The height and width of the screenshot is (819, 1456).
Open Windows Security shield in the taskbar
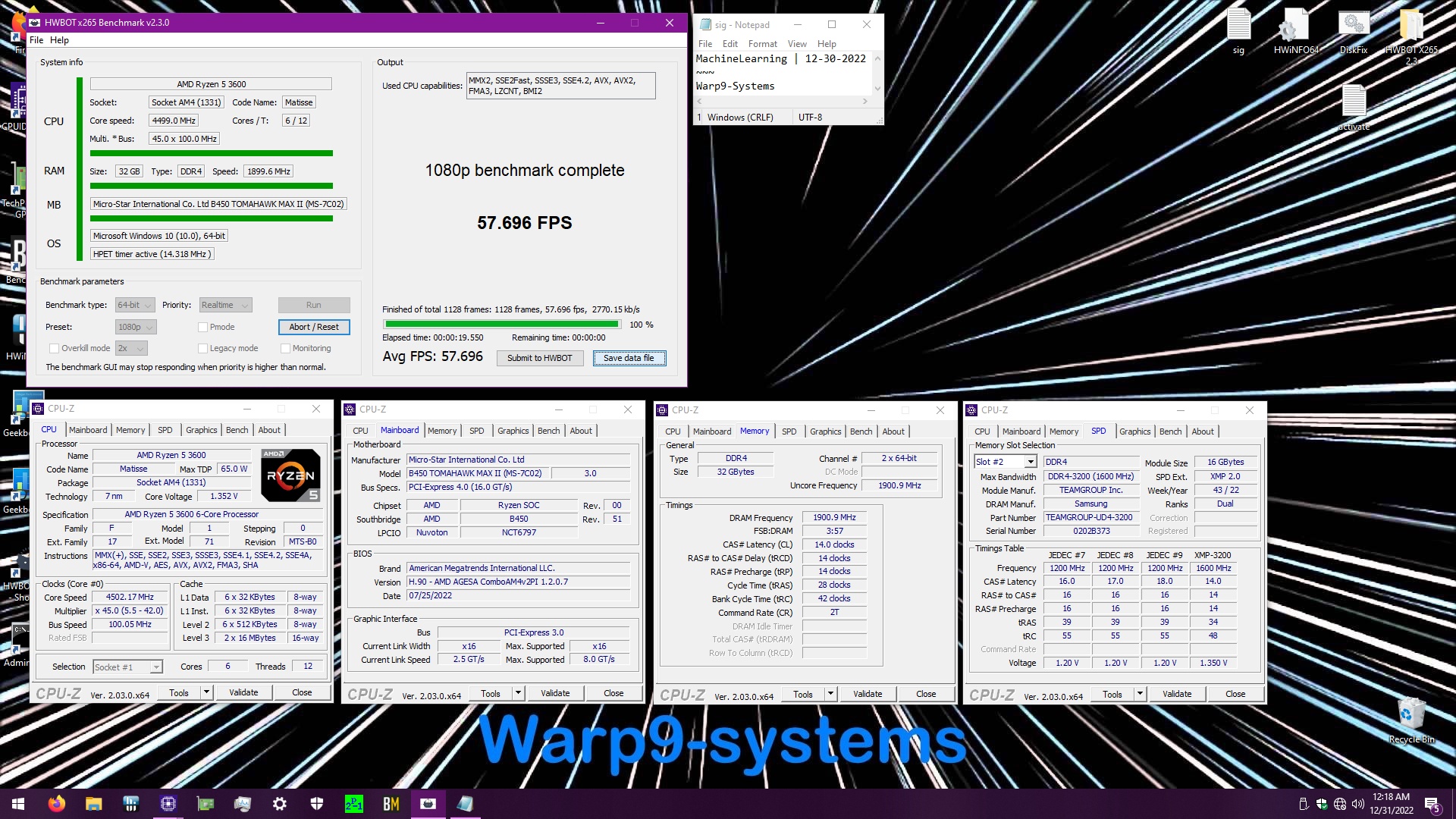pyautogui.click(x=316, y=804)
